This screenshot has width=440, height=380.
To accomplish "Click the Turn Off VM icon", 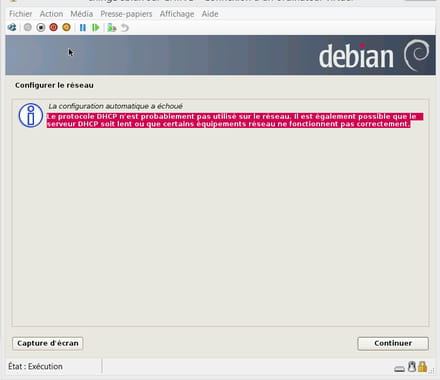I will (x=41, y=27).
